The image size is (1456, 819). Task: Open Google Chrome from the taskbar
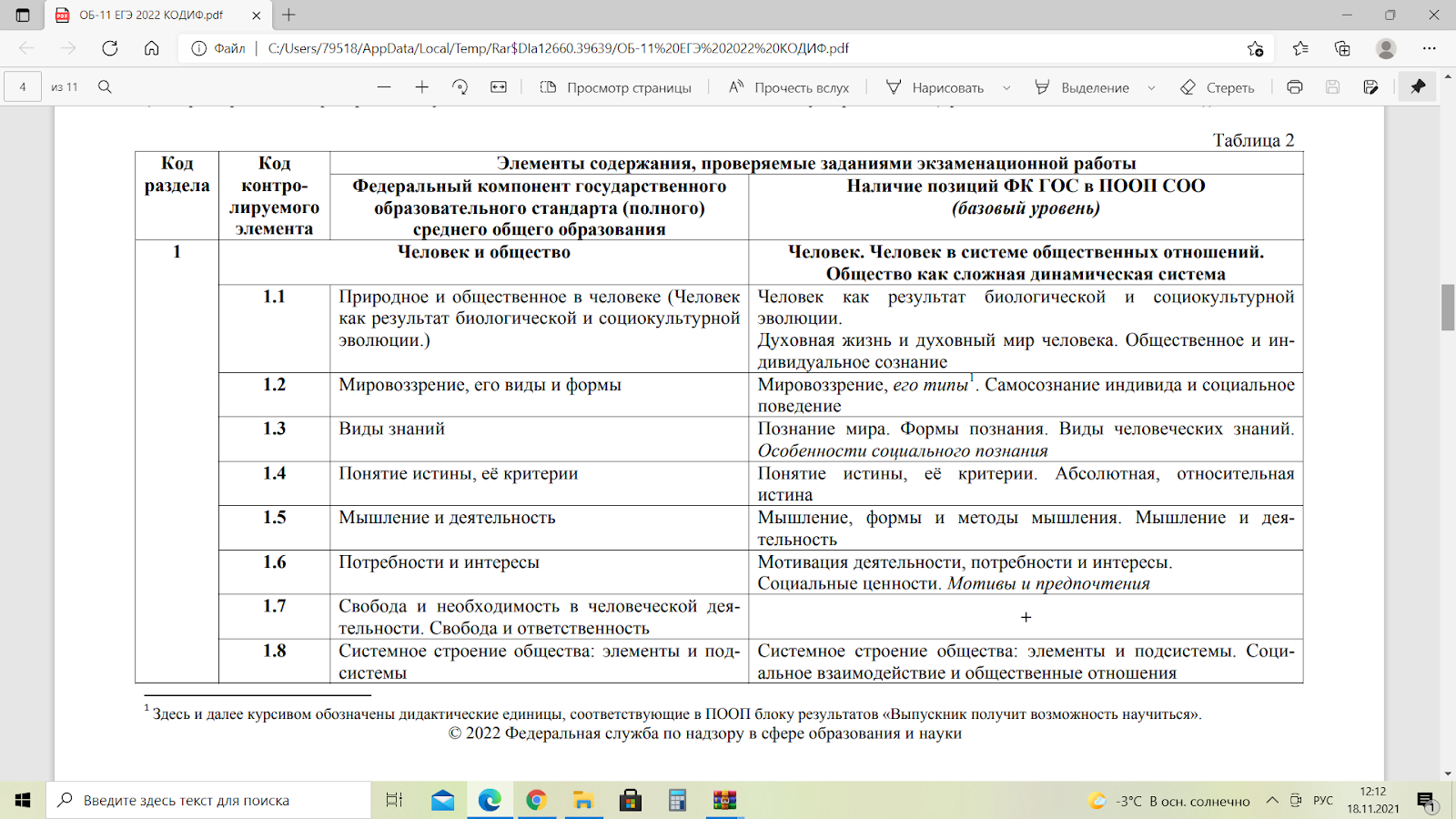(536, 800)
